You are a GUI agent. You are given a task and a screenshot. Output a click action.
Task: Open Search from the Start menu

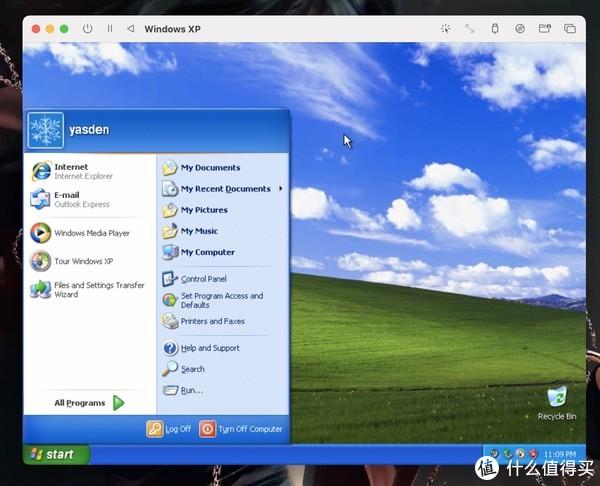[222, 369]
